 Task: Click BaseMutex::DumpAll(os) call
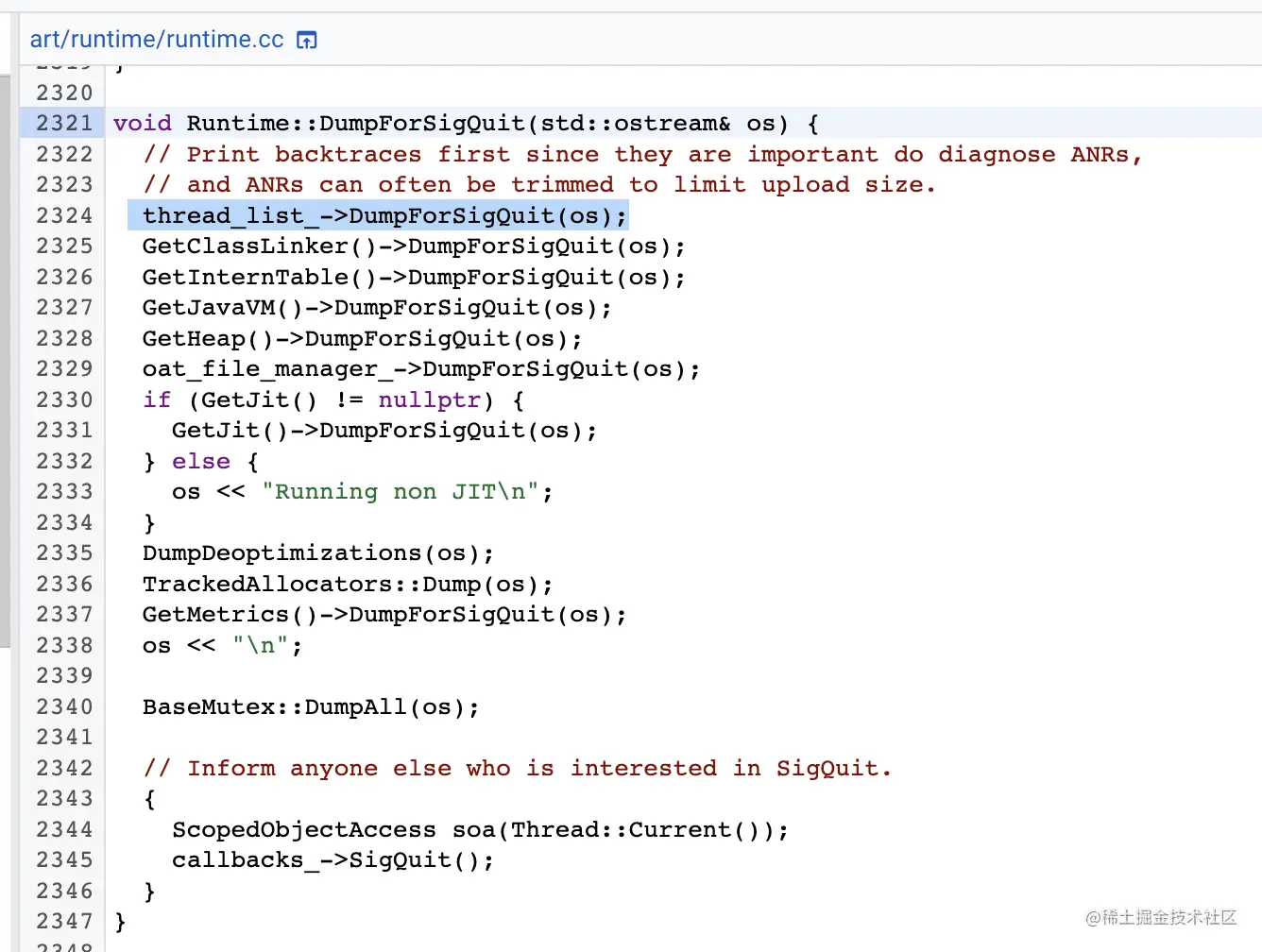(x=311, y=706)
